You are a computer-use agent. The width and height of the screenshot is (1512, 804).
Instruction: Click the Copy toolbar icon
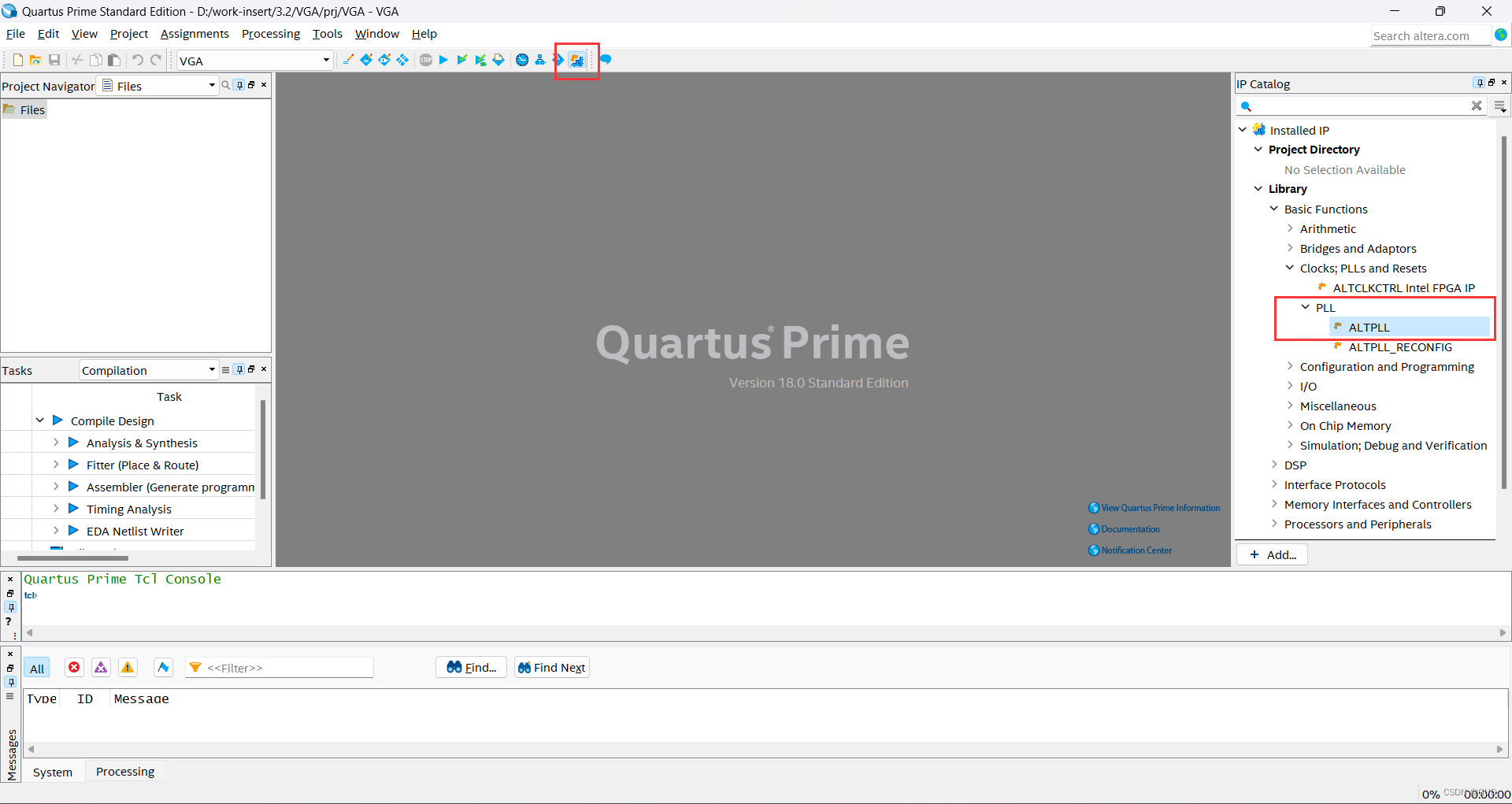pos(96,60)
